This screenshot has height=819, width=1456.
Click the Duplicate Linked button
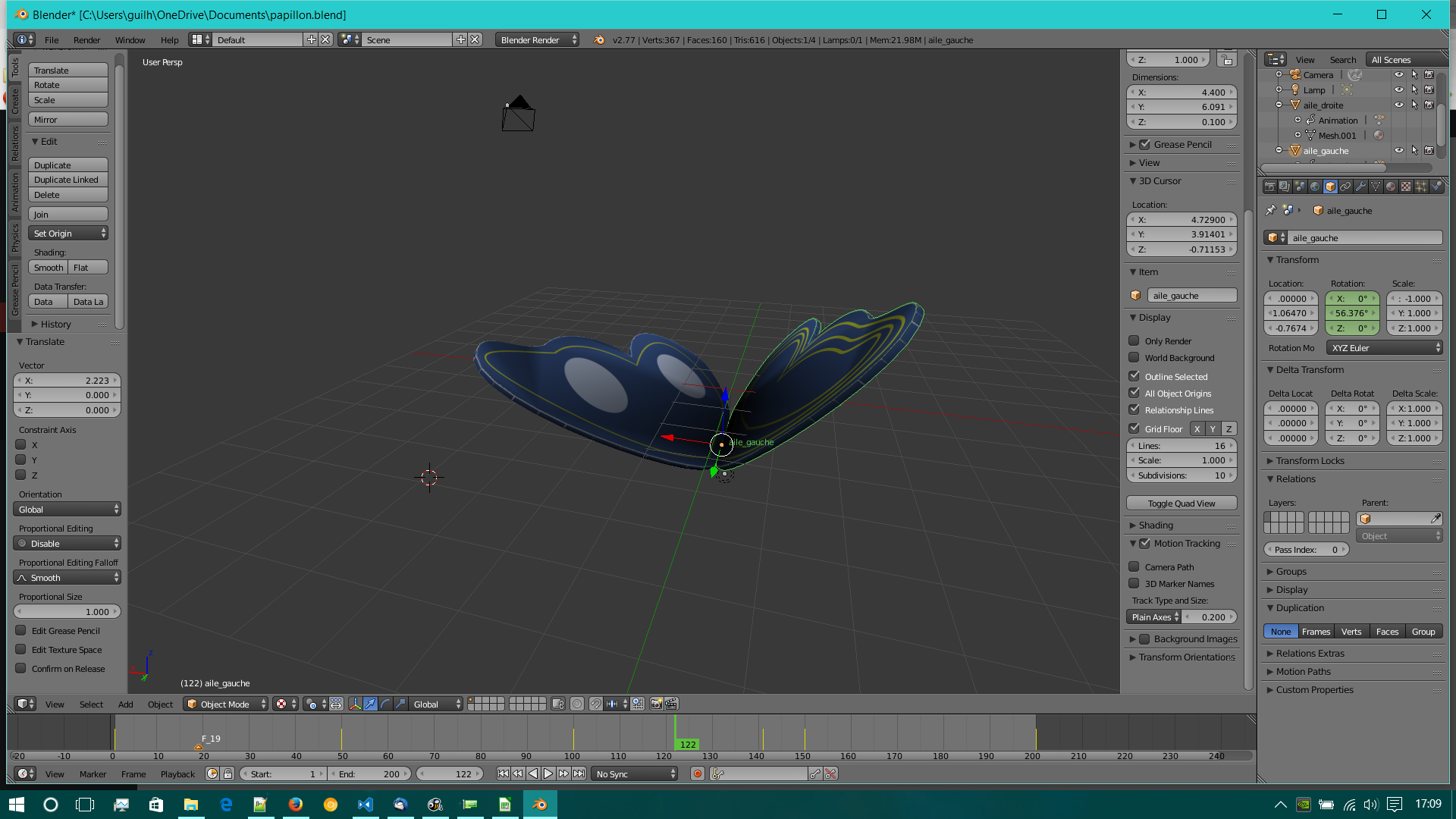point(68,180)
